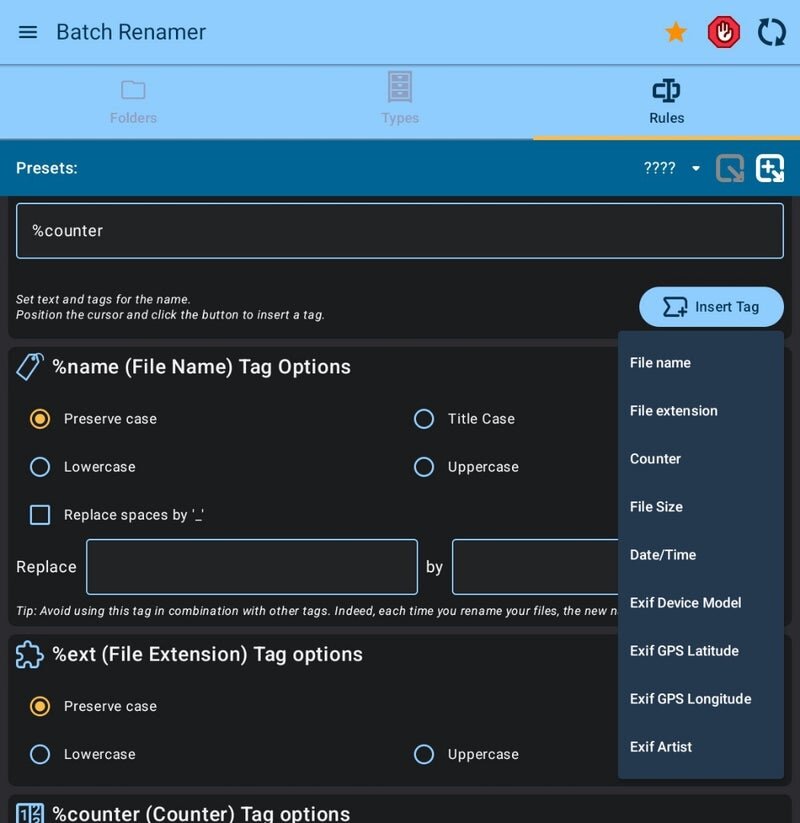Click the Insert Tag button
Screen dimensions: 800x823
711,307
